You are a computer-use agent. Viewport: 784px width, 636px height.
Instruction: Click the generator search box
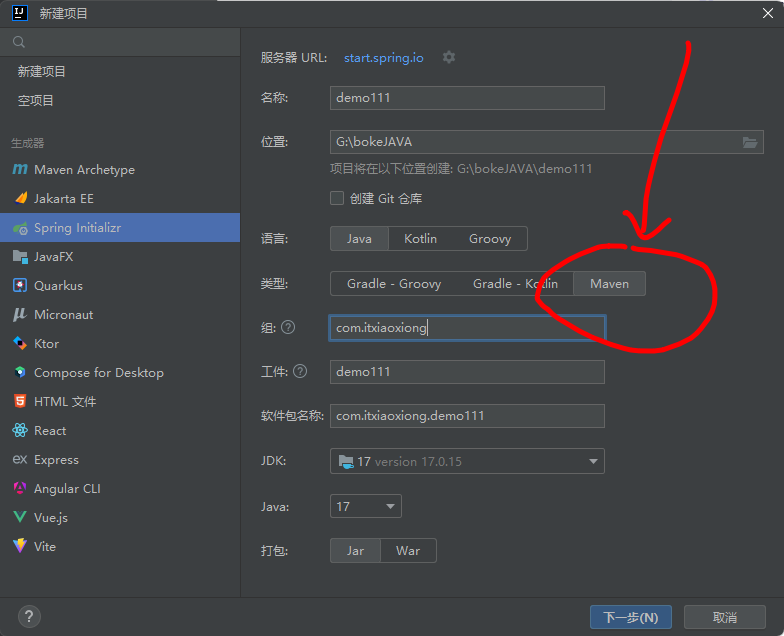click(x=120, y=42)
